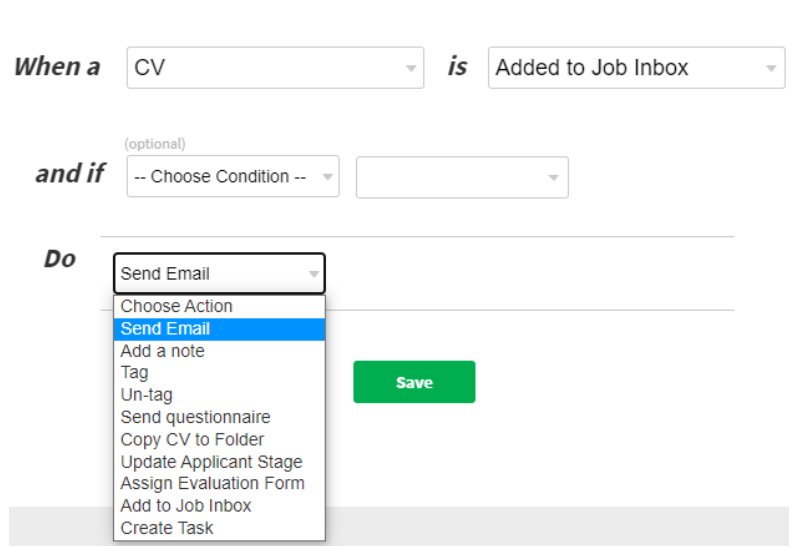802x548 pixels.
Task: Choose 'Send questionnaire' from the list
Action: pos(196,417)
